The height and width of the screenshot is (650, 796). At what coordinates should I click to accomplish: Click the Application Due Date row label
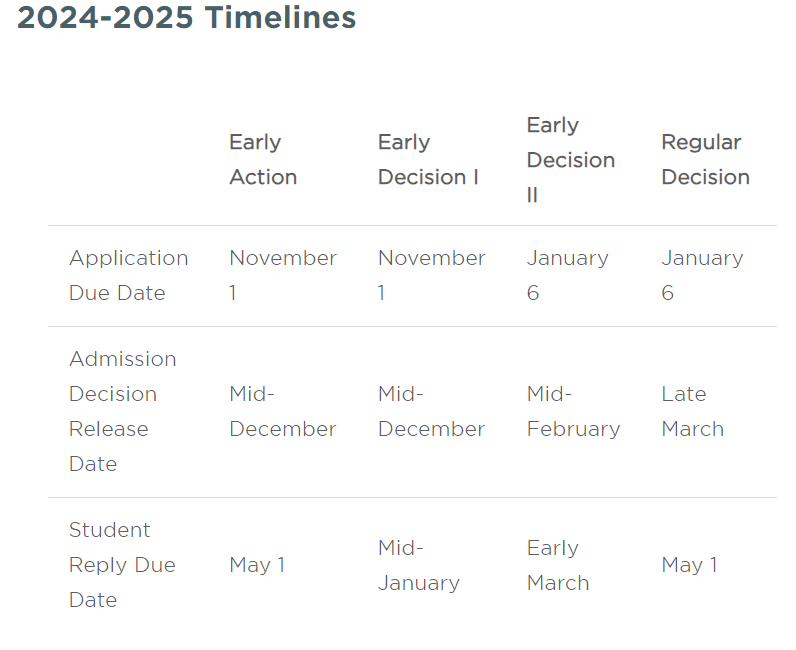[128, 275]
